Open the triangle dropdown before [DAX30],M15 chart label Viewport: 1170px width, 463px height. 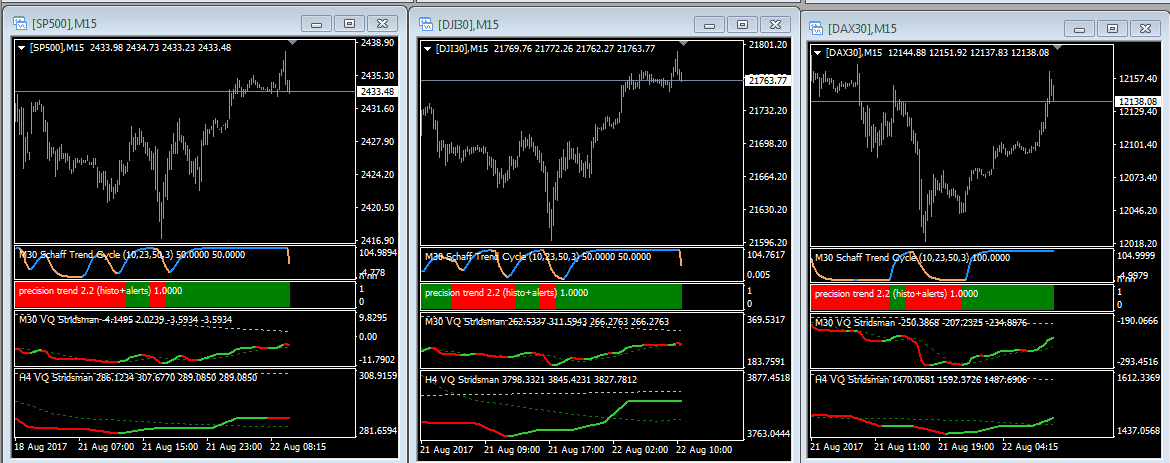[x=819, y=52]
